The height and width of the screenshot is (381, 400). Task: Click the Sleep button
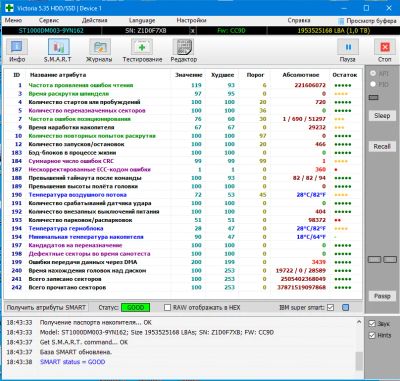click(382, 116)
